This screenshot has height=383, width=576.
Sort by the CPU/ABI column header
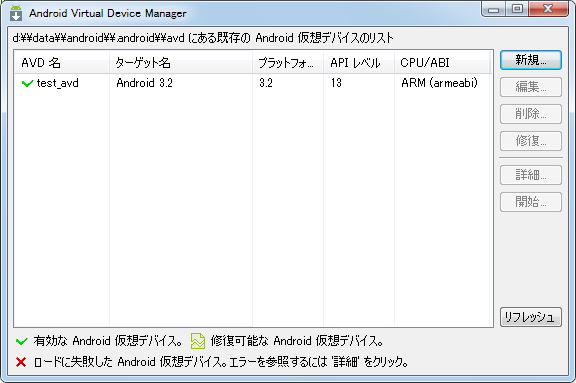[x=442, y=63]
